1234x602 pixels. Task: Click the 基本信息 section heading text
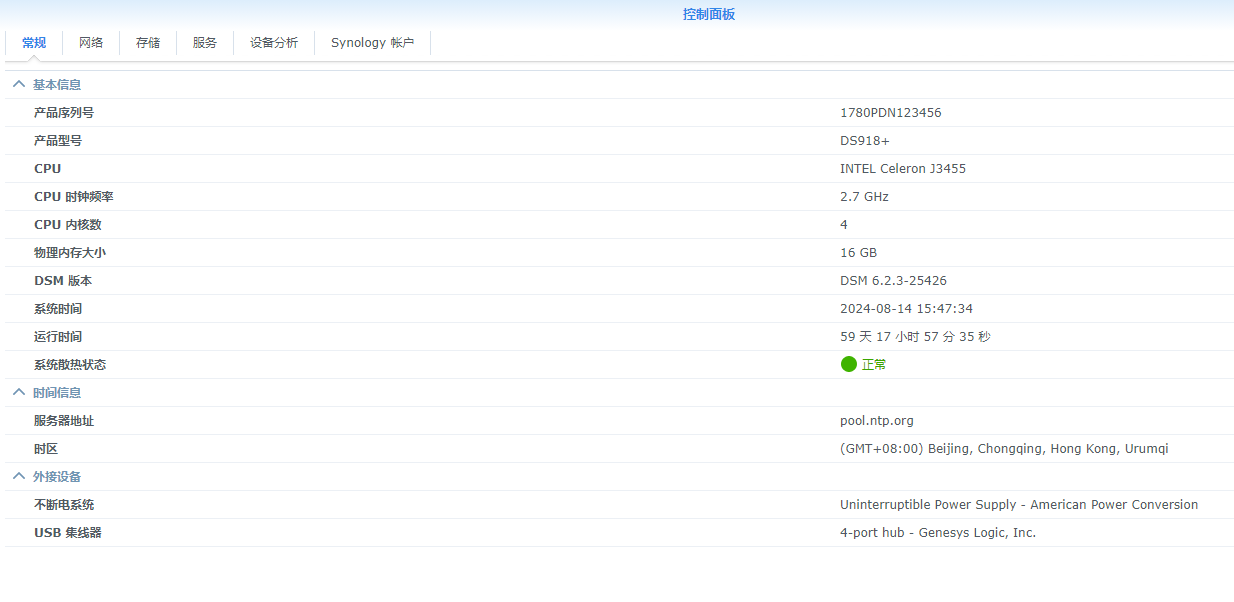[57, 85]
